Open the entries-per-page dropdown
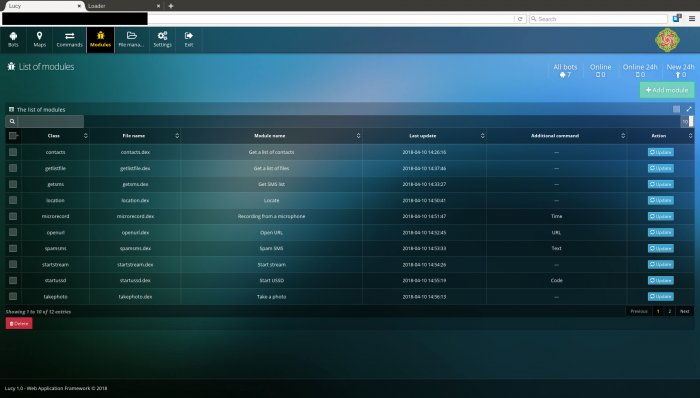Screen dimensions: 700x398 pyautogui.click(x=687, y=121)
